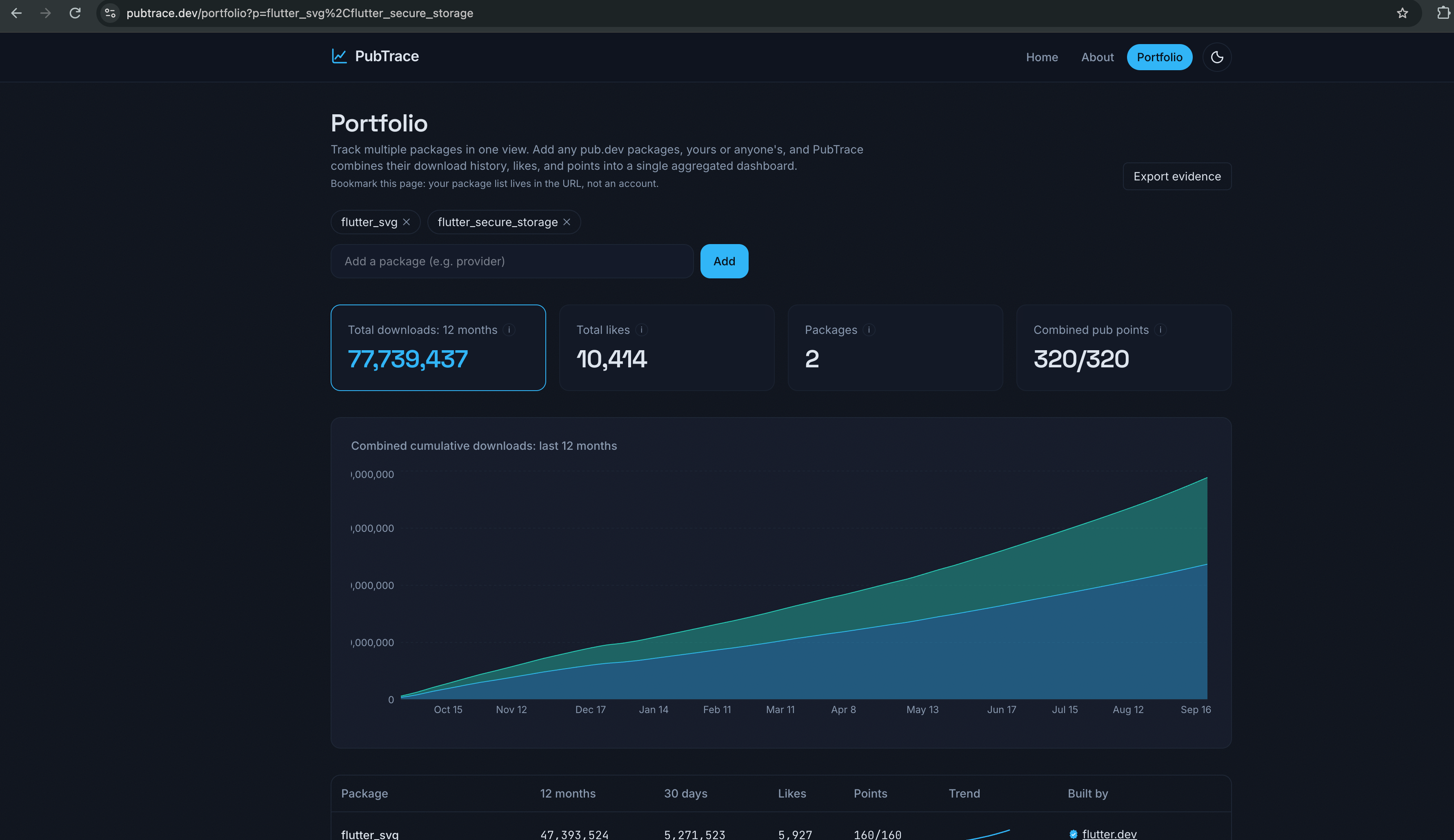Open site information icon in address bar
This screenshot has height=840, width=1454.
[110, 13]
